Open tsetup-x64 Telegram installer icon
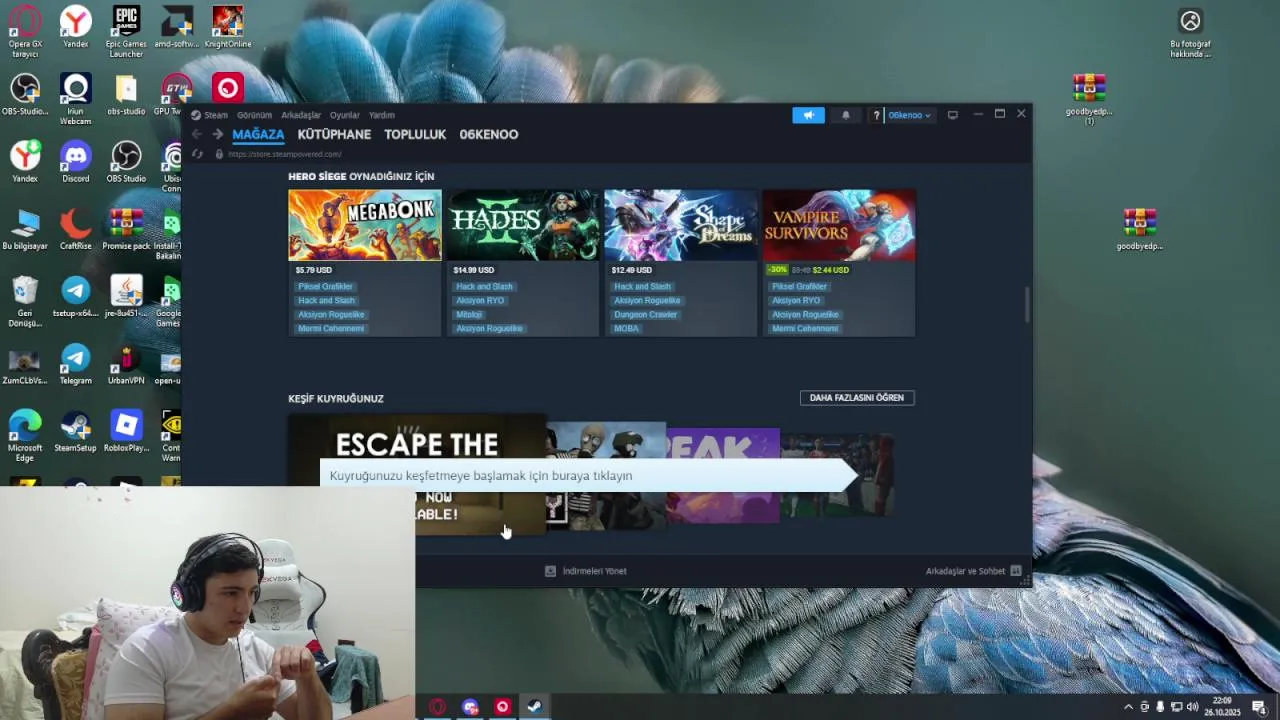This screenshot has height=720, width=1280. coord(75,297)
